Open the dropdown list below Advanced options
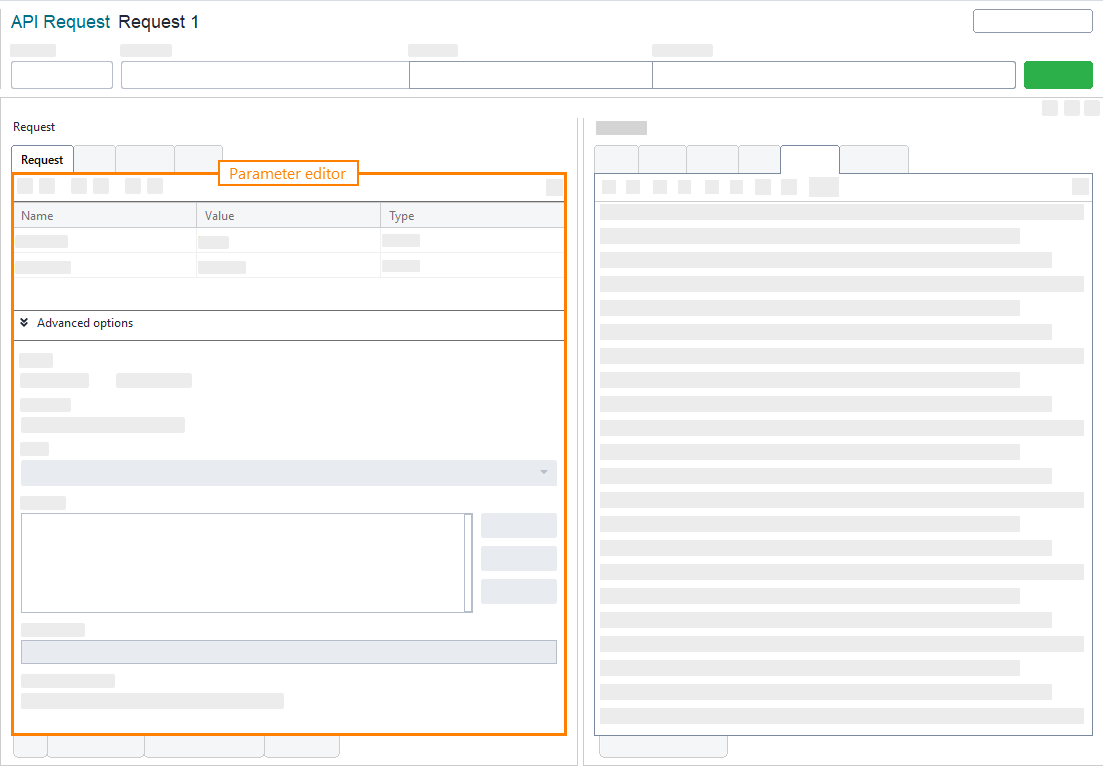The height and width of the screenshot is (766, 1103). 289,472
